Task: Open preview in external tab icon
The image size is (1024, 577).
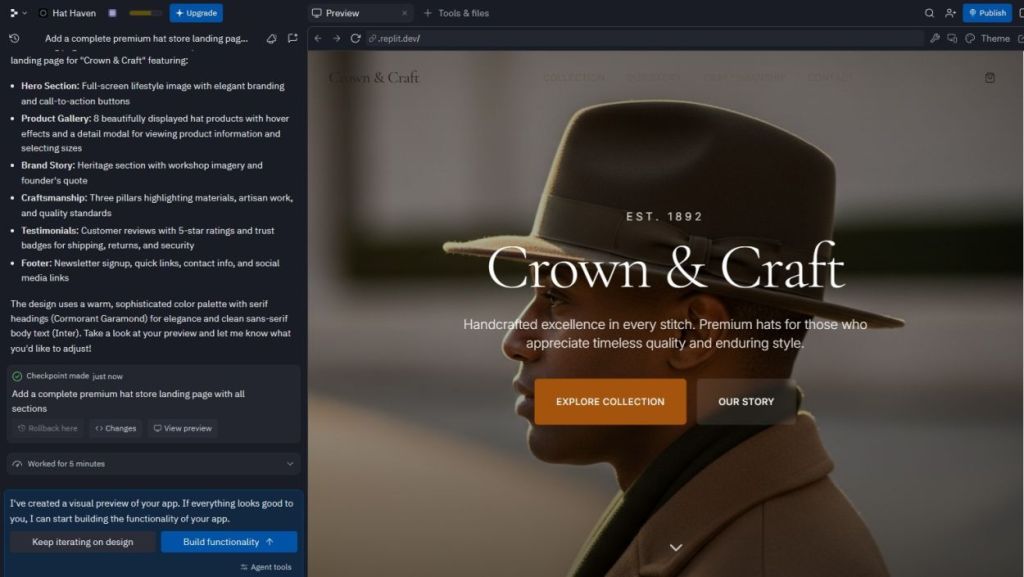Action: (1020, 38)
